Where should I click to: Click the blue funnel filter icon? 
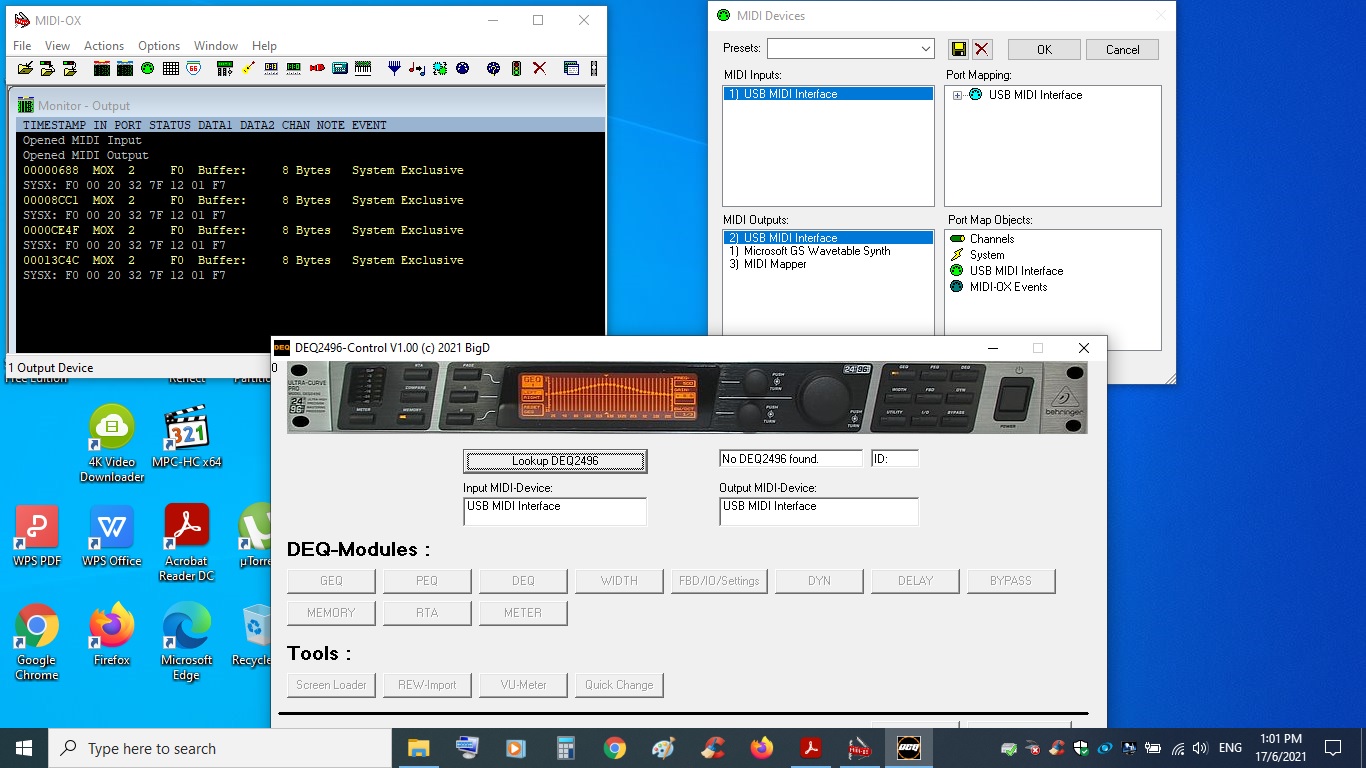[x=394, y=69]
